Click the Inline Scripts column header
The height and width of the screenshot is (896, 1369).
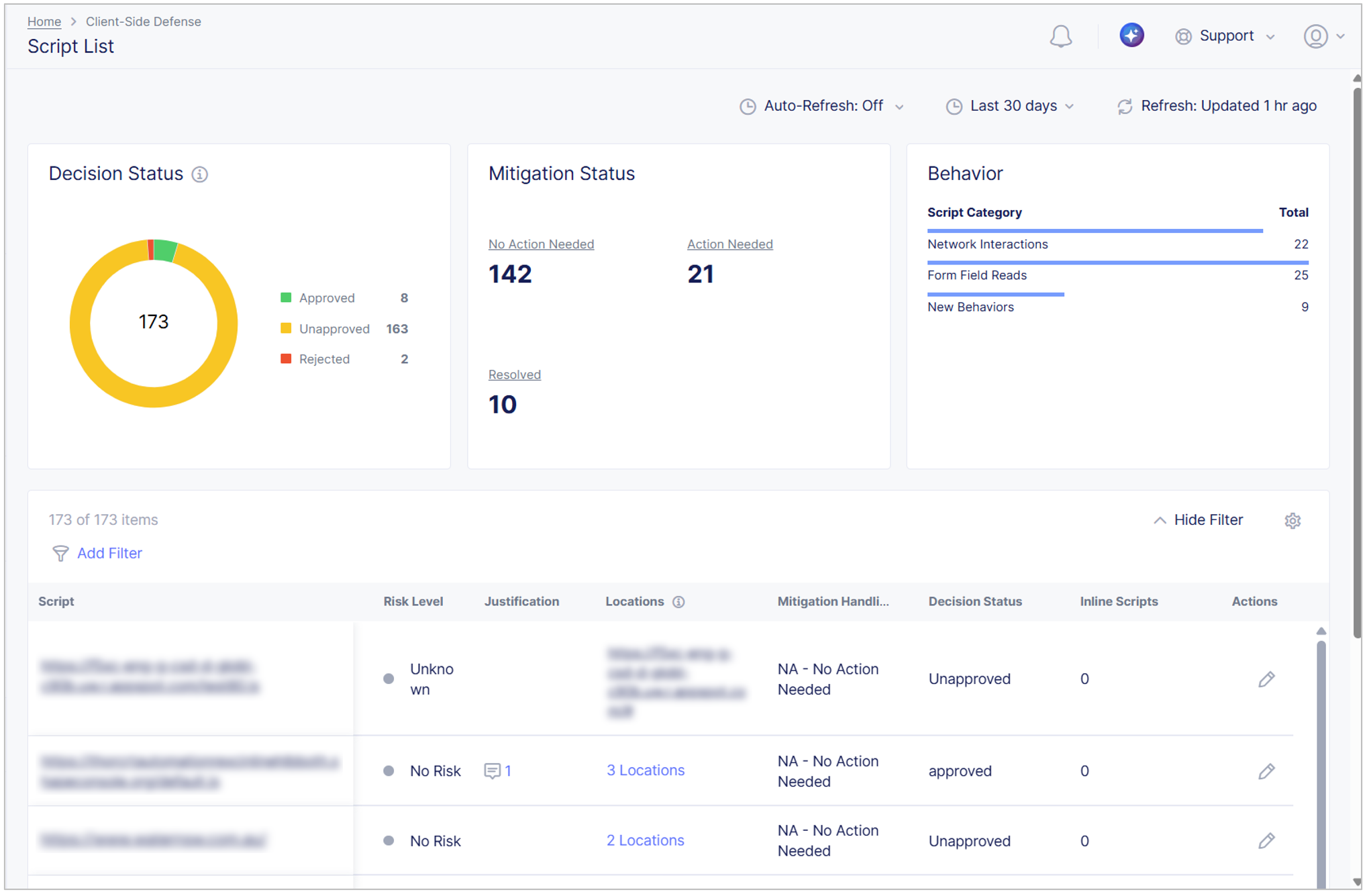tap(1119, 601)
